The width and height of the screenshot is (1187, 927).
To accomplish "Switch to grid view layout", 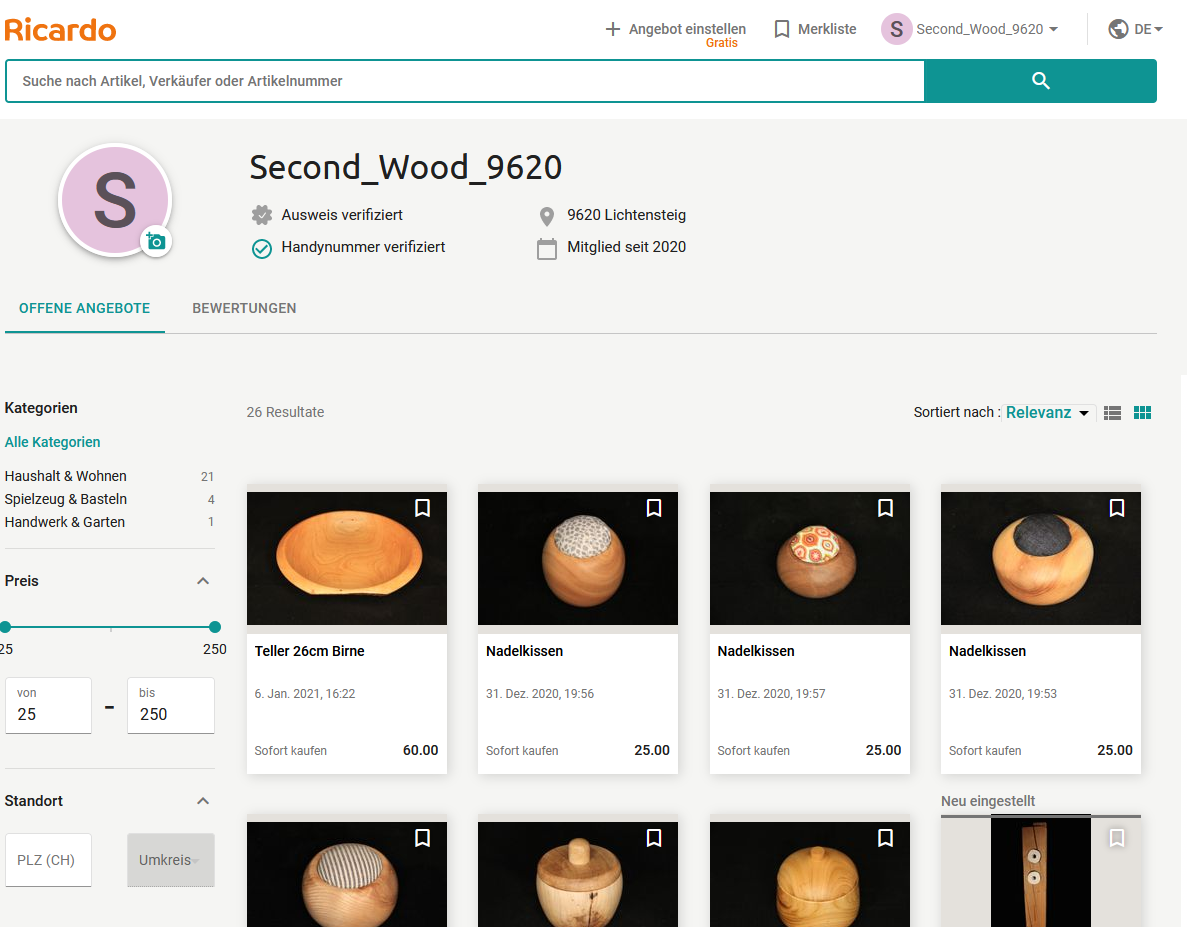I will [1142, 411].
